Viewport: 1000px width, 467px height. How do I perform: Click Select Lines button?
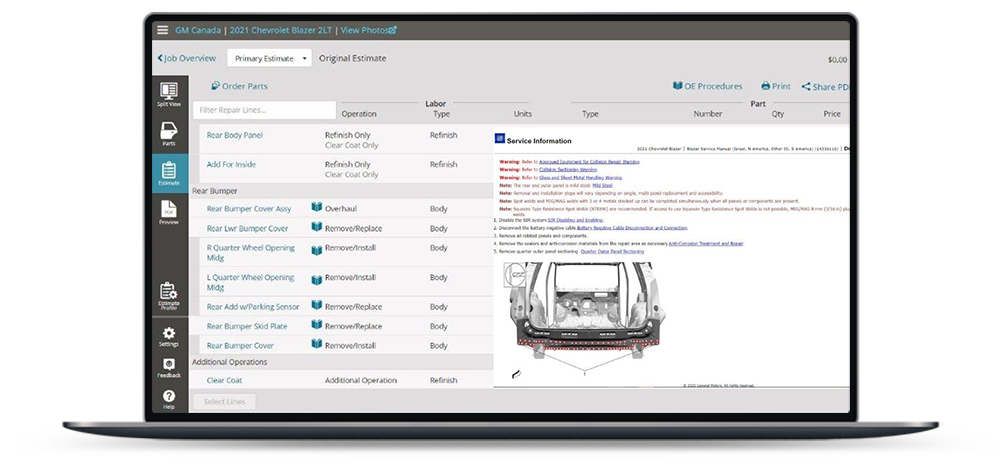(x=224, y=402)
